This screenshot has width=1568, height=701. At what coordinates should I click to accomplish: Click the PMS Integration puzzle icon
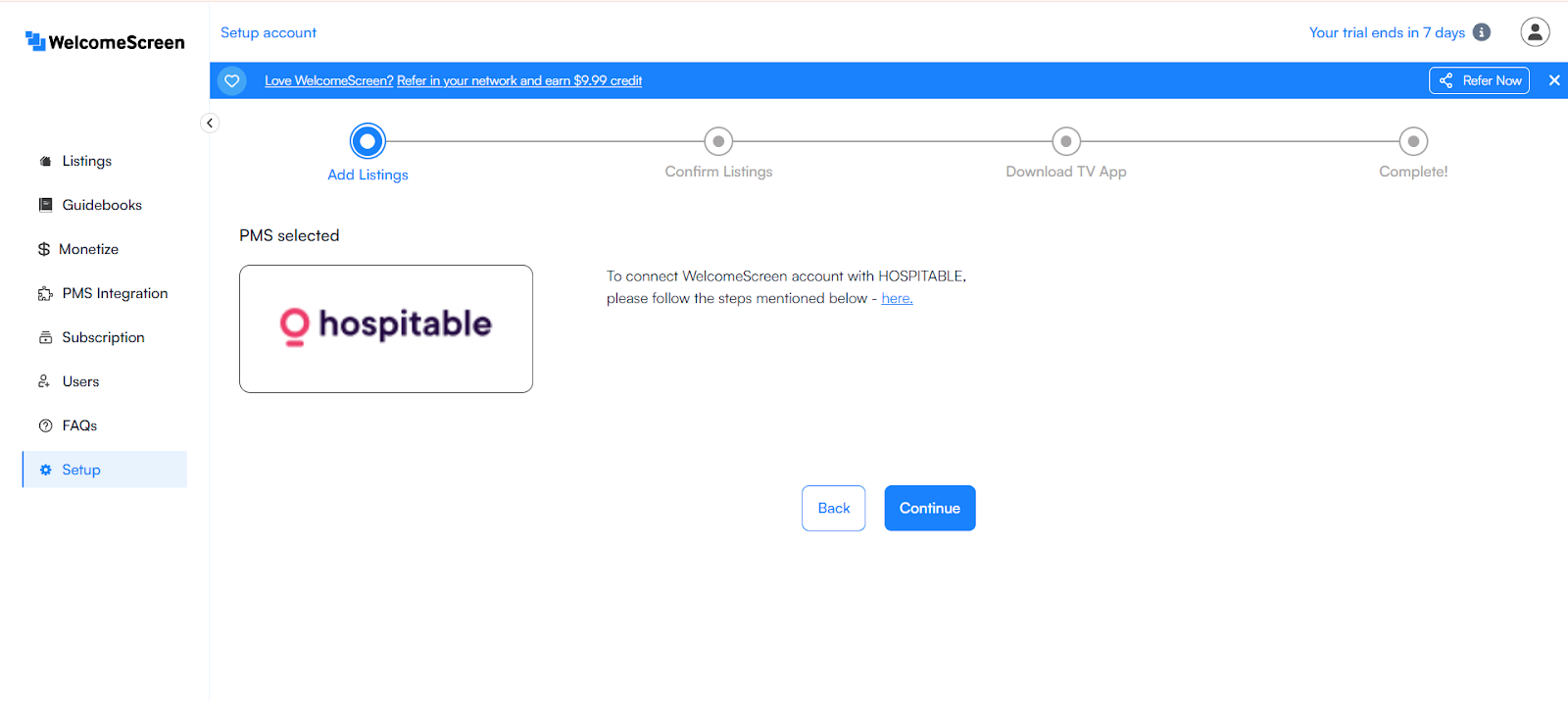coord(45,293)
